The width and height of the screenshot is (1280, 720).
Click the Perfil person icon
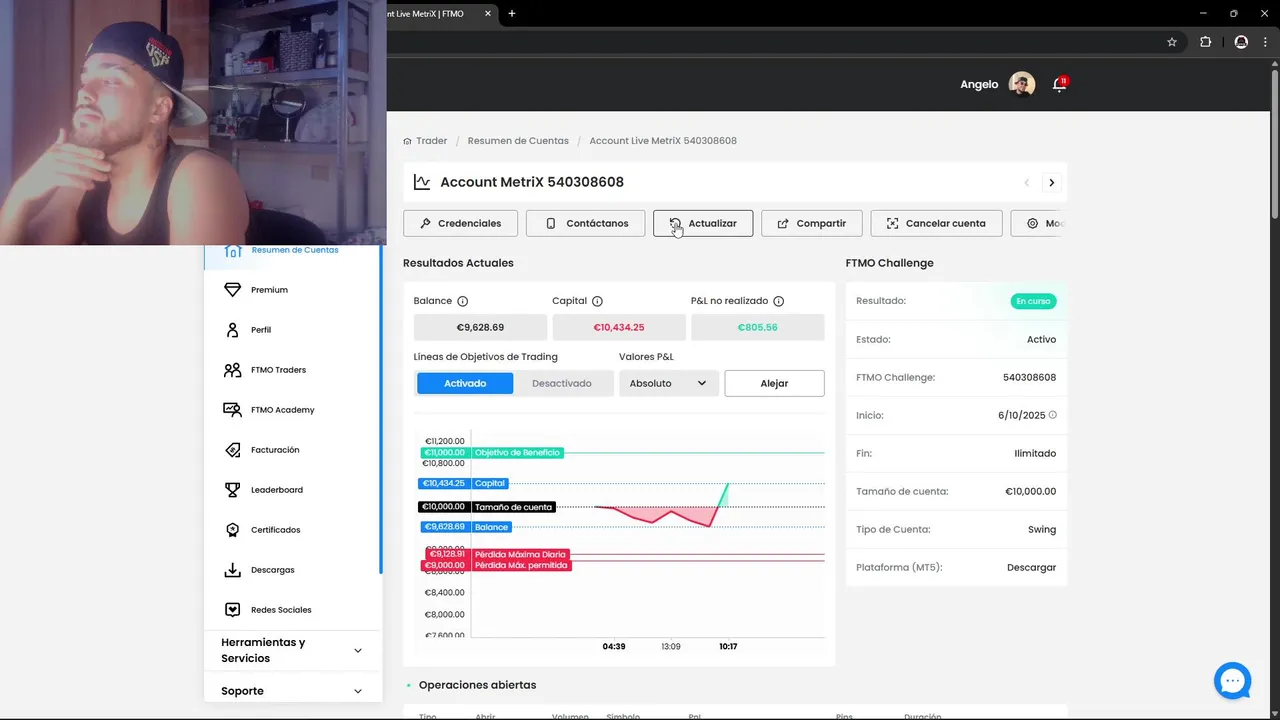pyautogui.click(x=233, y=330)
